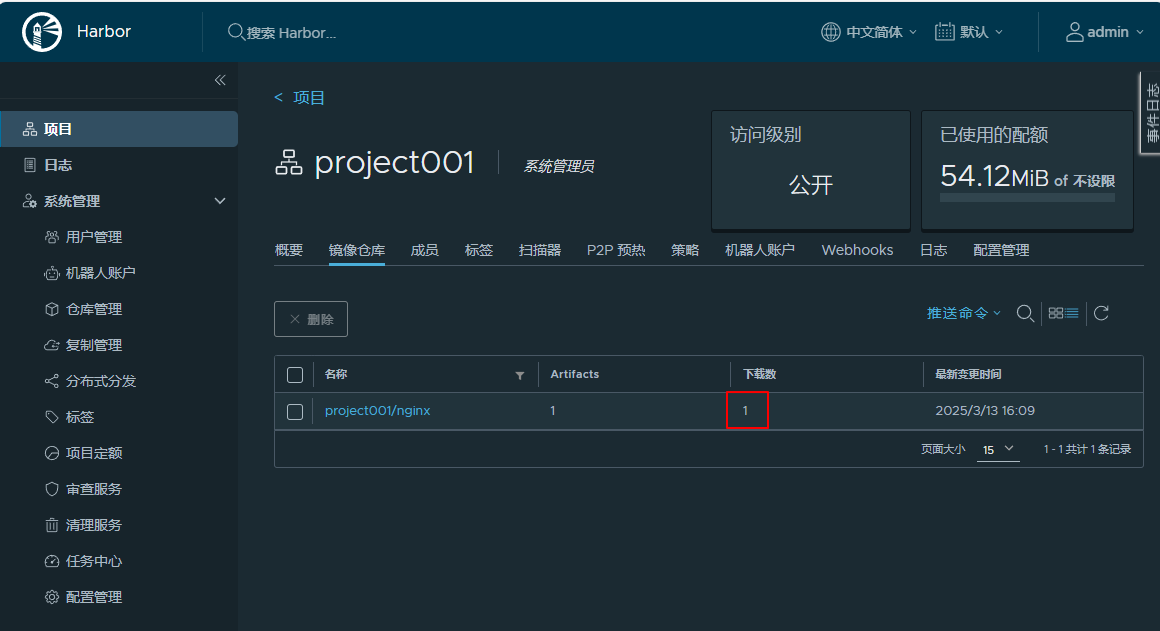This screenshot has height=631, width=1160.
Task: Open 标签 in the sidebar menu
Action: coord(80,417)
